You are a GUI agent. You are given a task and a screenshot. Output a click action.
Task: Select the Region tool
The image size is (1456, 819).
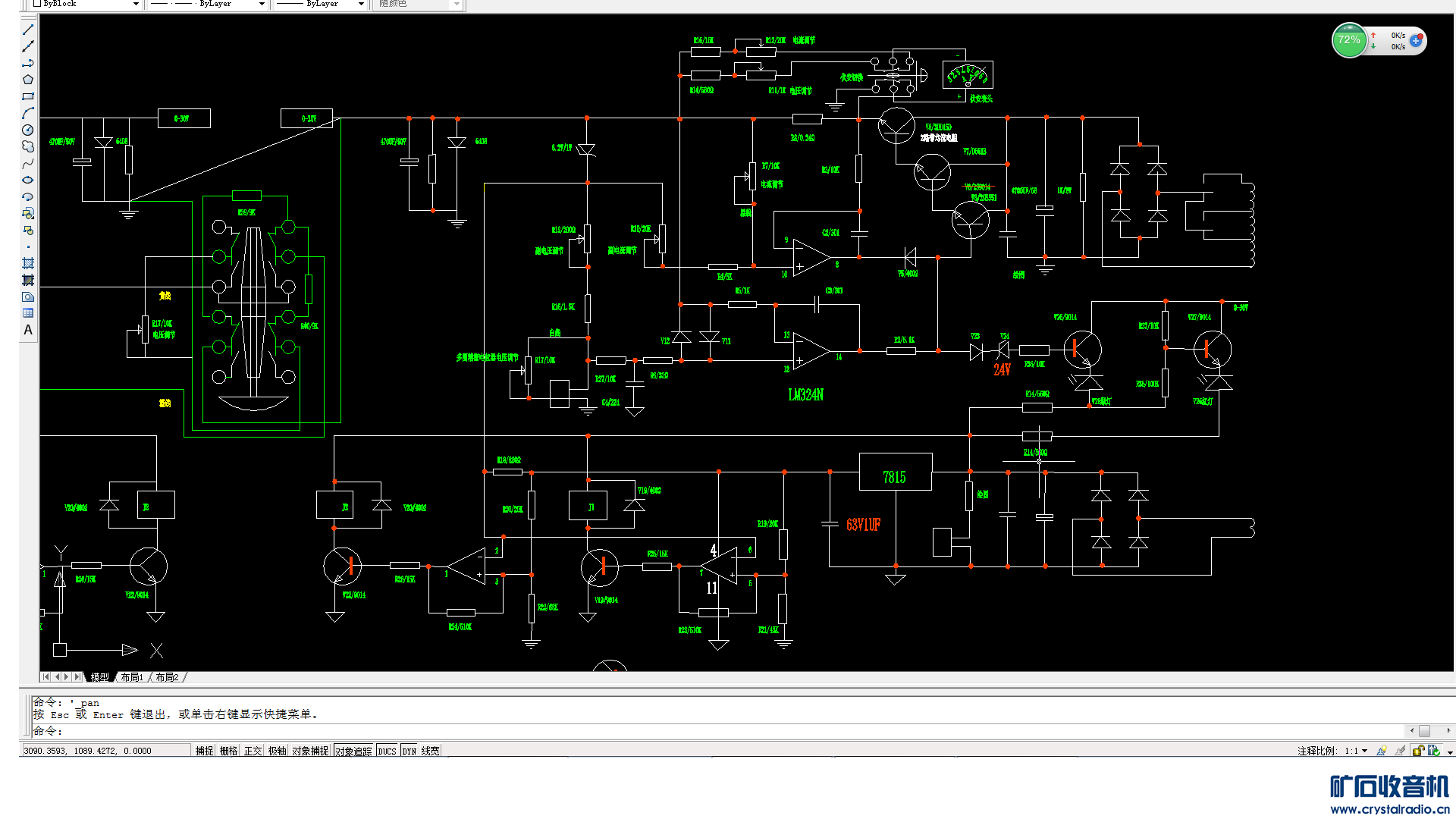pyautogui.click(x=28, y=297)
